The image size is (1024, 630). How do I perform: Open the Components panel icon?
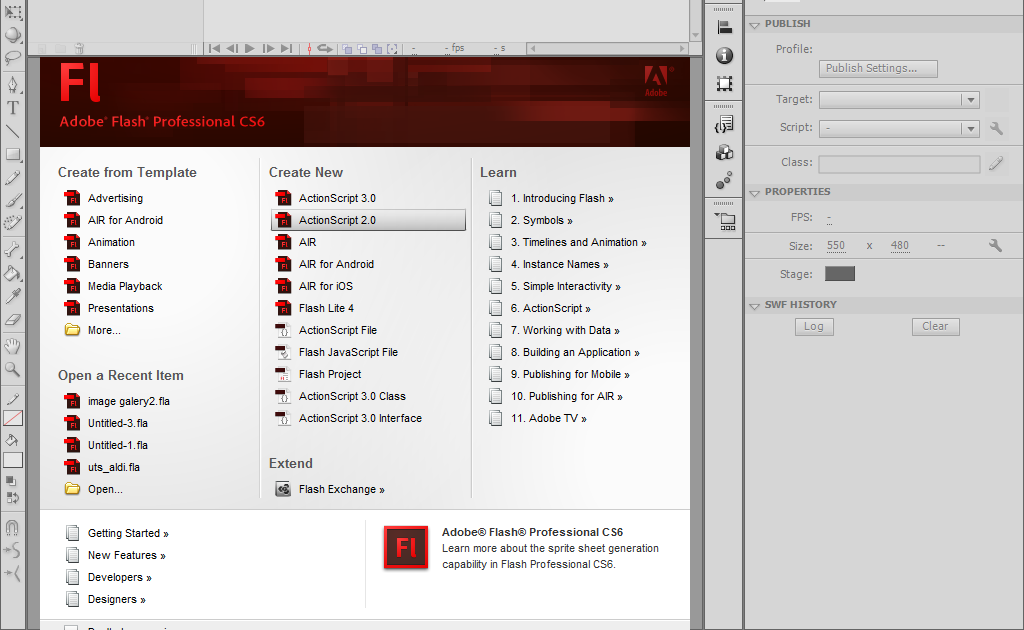(x=724, y=152)
